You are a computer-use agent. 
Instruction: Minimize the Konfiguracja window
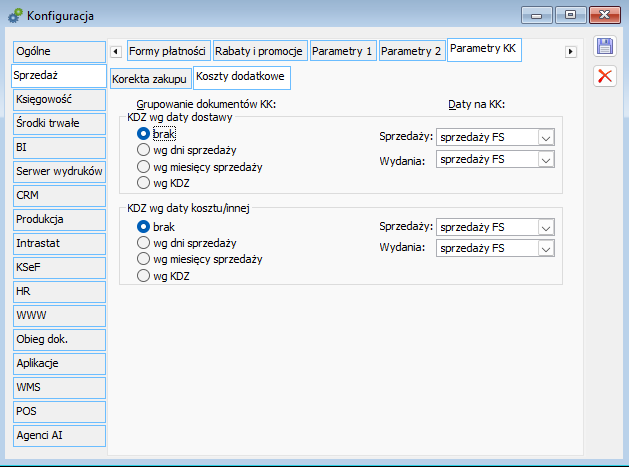coord(537,15)
